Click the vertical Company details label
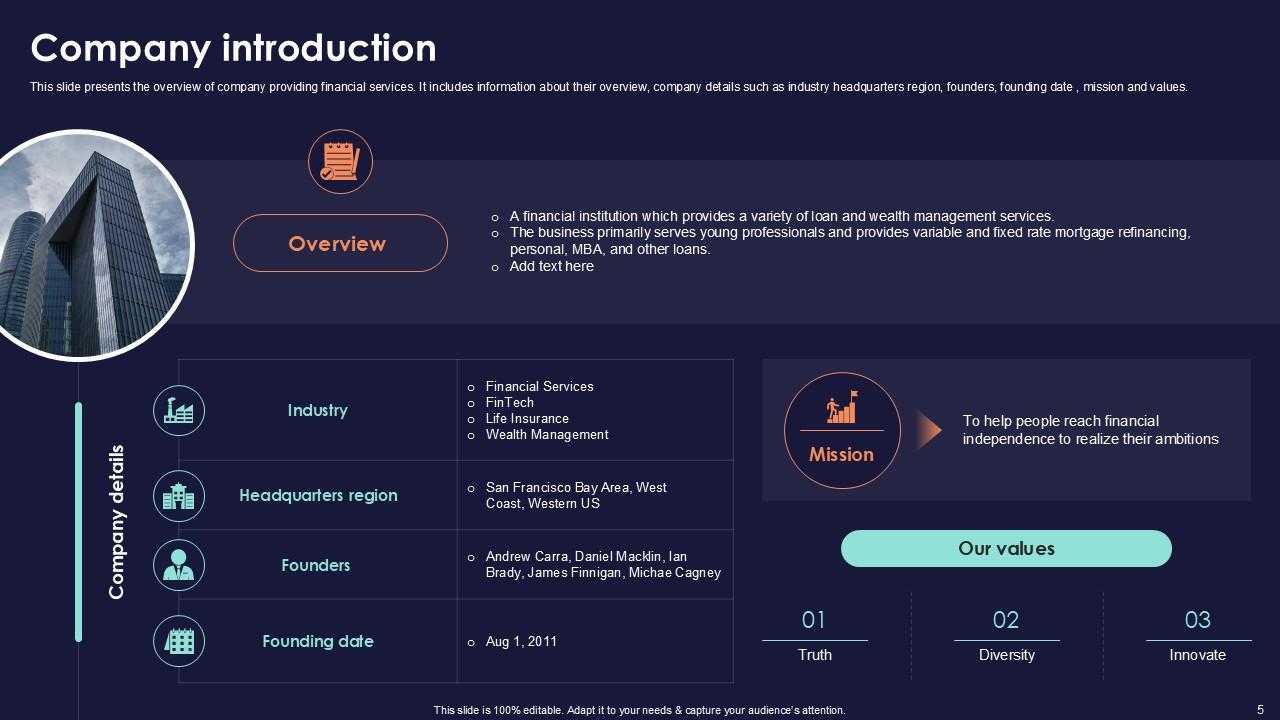Screen dimensions: 1280x720 click(x=117, y=522)
